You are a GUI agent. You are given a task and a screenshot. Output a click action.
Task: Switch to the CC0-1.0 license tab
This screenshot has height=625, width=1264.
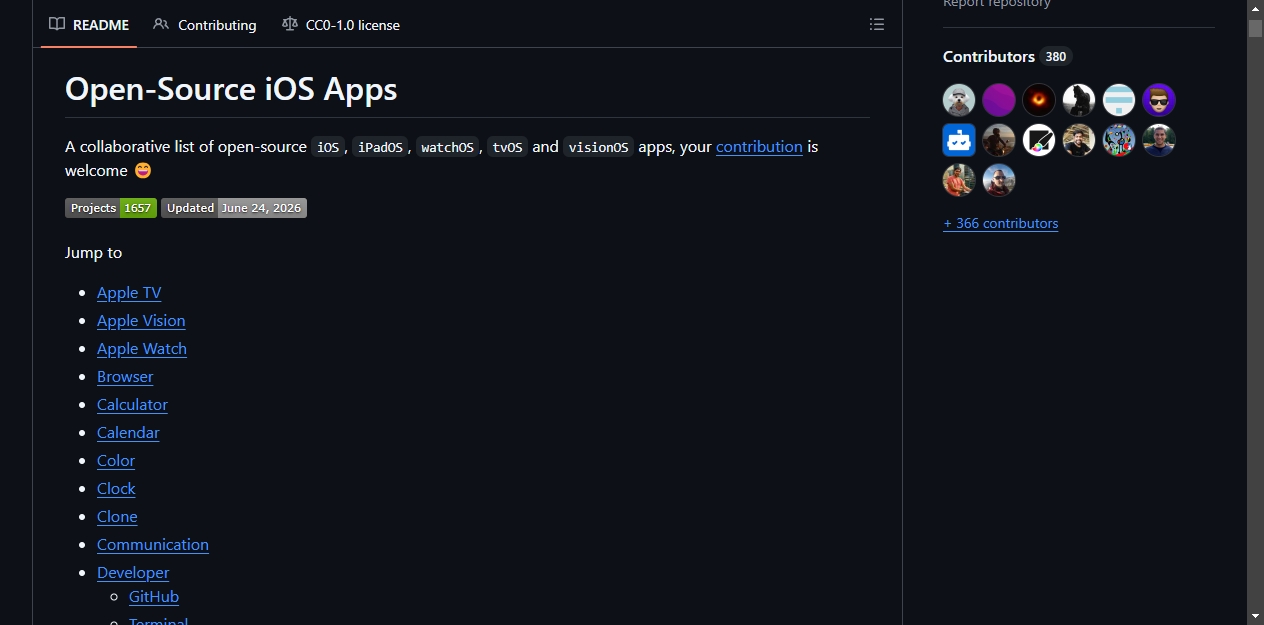coord(341,25)
